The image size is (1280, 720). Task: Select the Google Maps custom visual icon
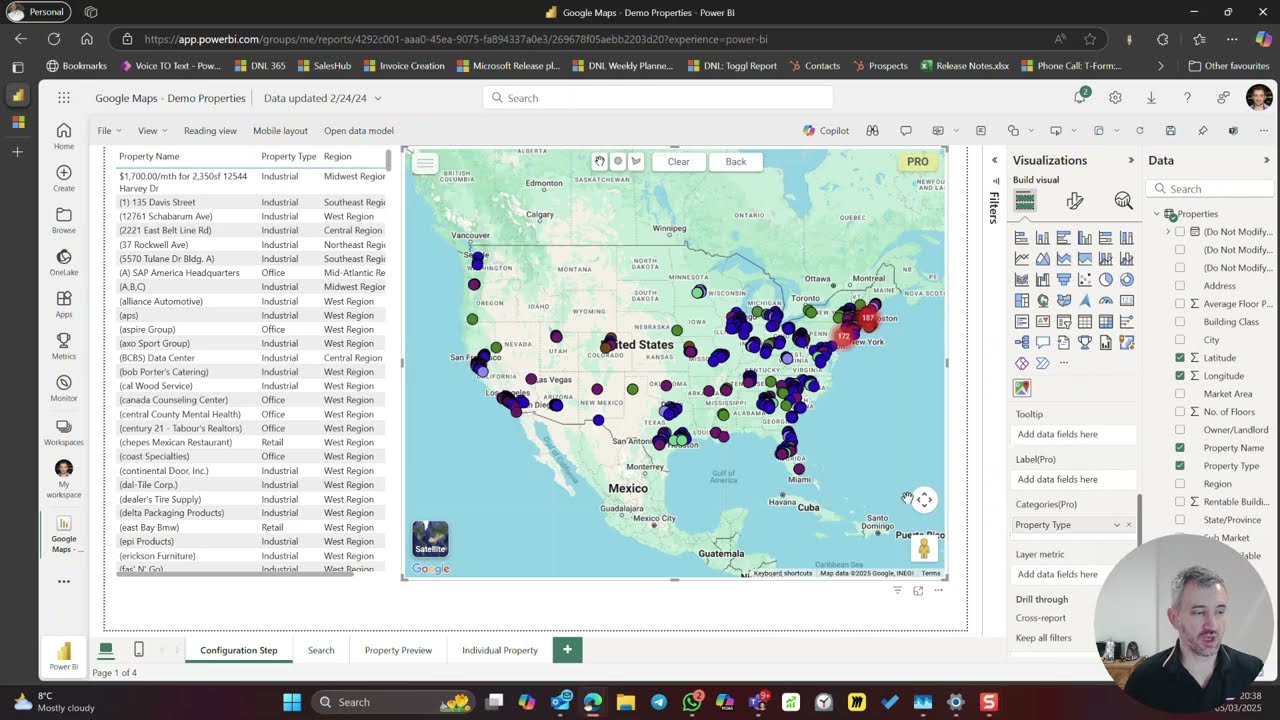pos(1022,388)
